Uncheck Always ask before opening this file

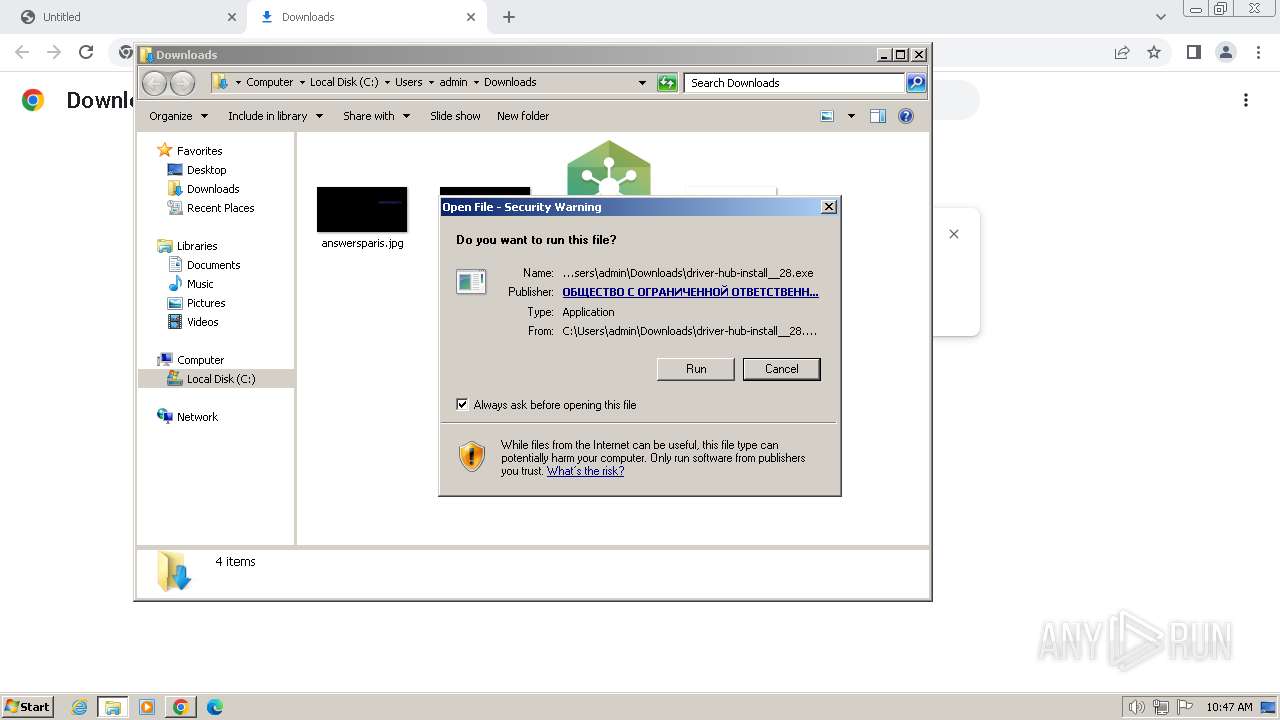[462, 405]
